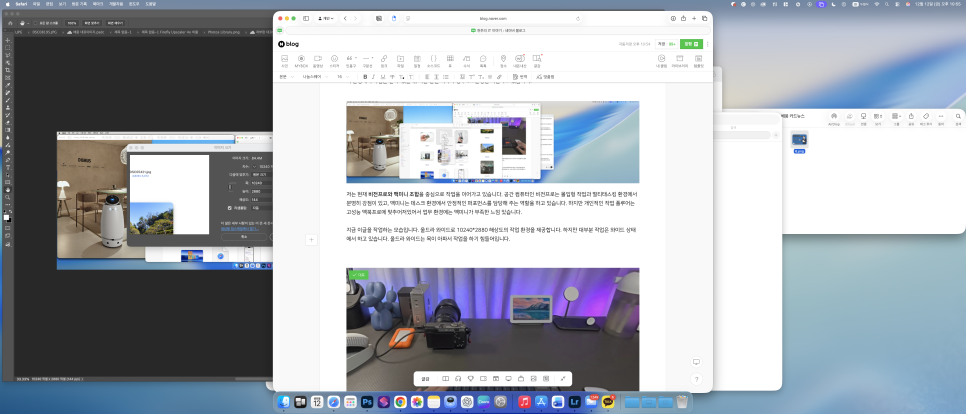The image size is (966, 414).
Task: Select the Eyedropper tool in Photoshop
Action: point(7,85)
